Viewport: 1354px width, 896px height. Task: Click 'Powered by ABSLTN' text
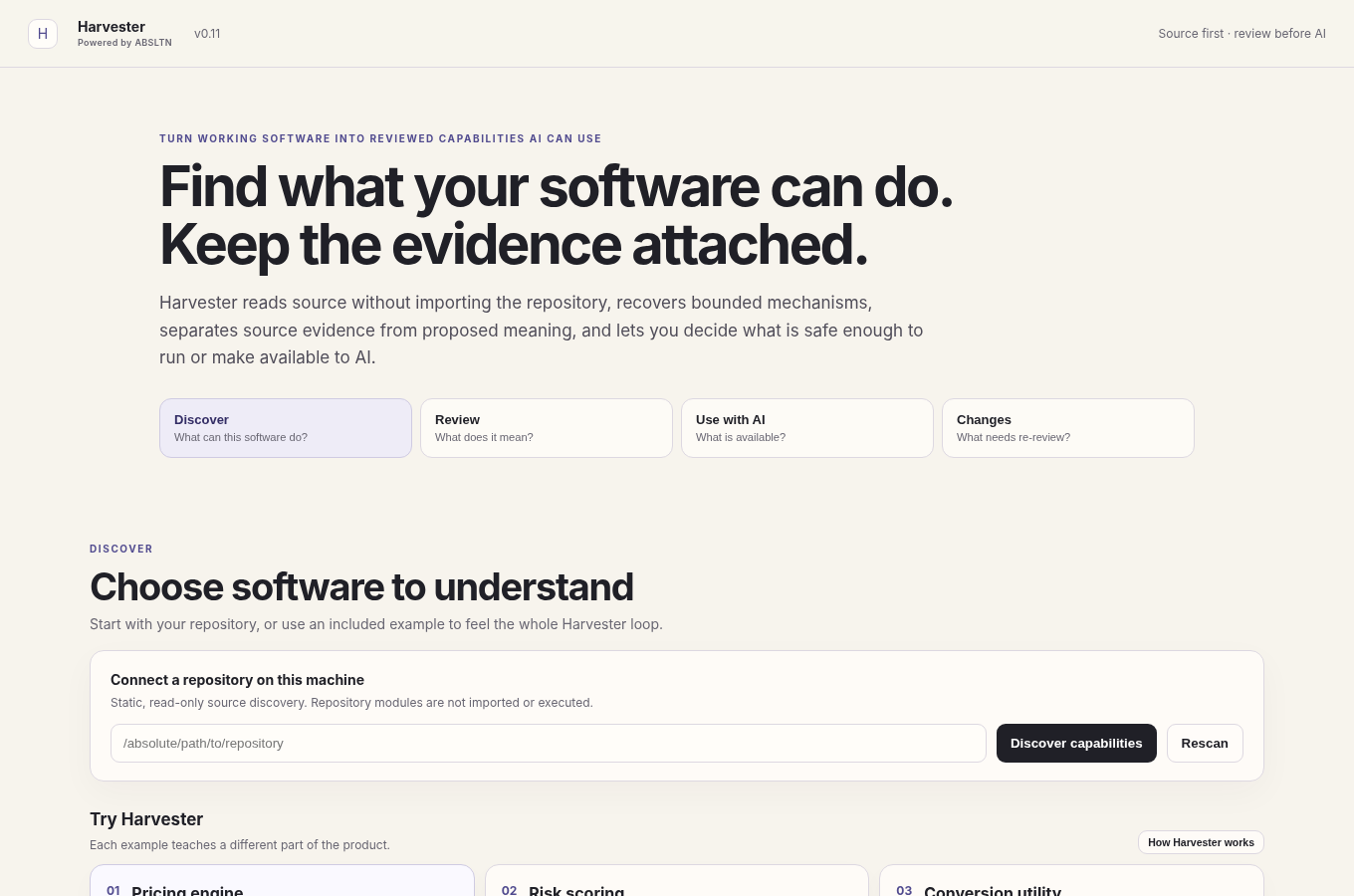pos(124,43)
